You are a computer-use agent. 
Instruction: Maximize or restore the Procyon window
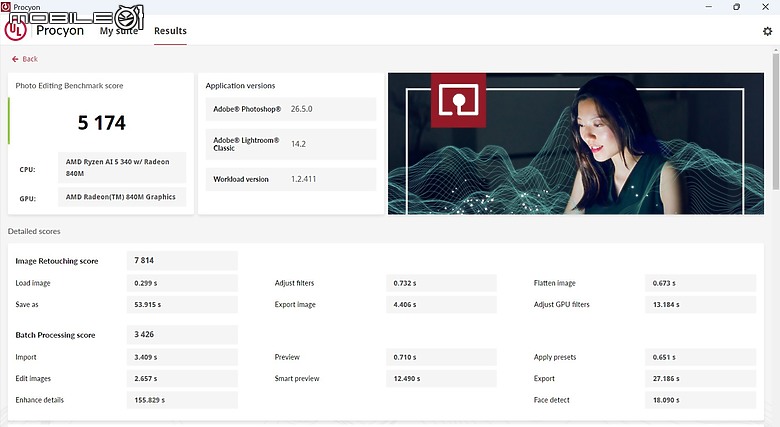coord(737,7)
